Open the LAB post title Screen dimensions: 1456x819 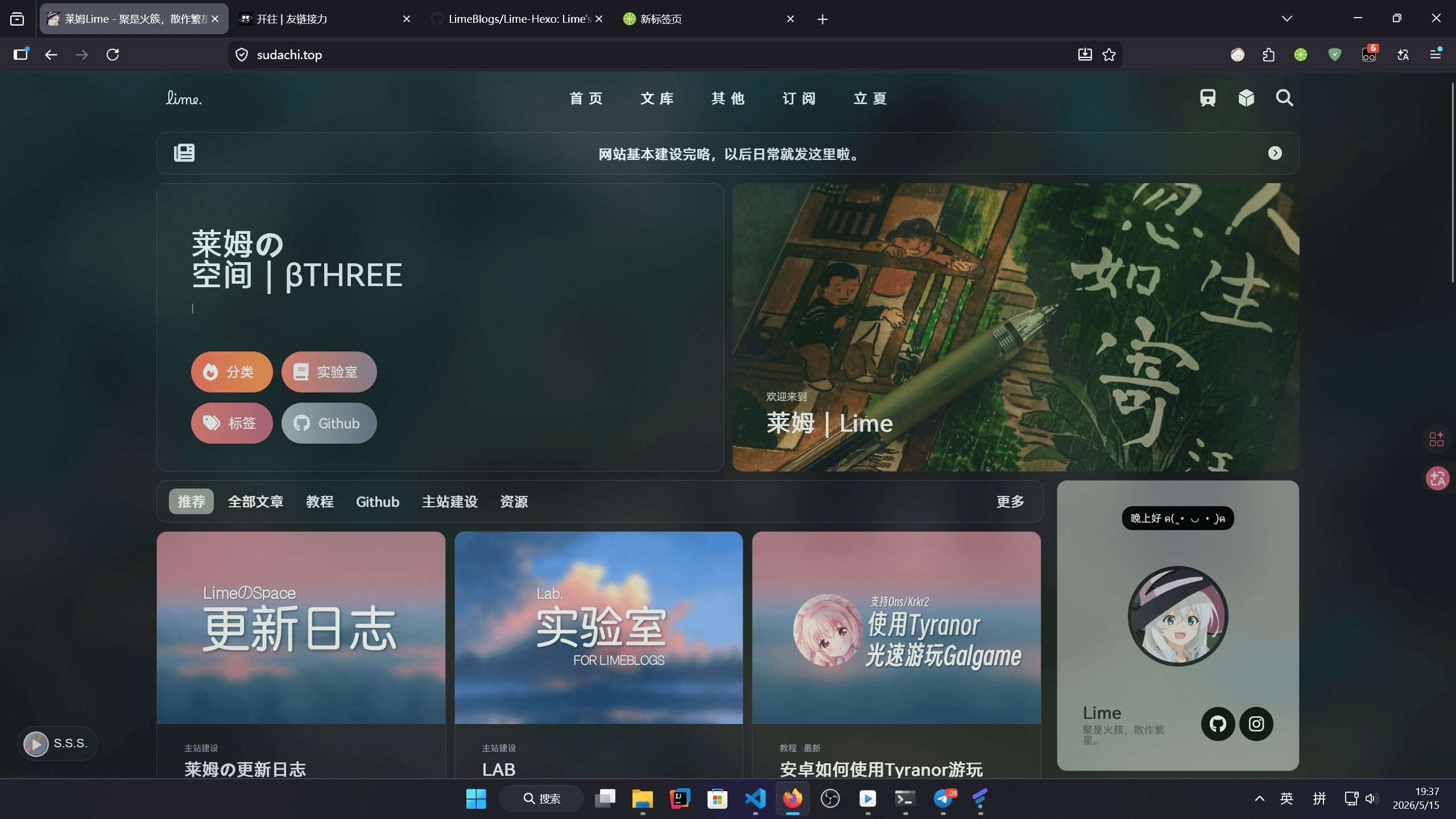499,769
